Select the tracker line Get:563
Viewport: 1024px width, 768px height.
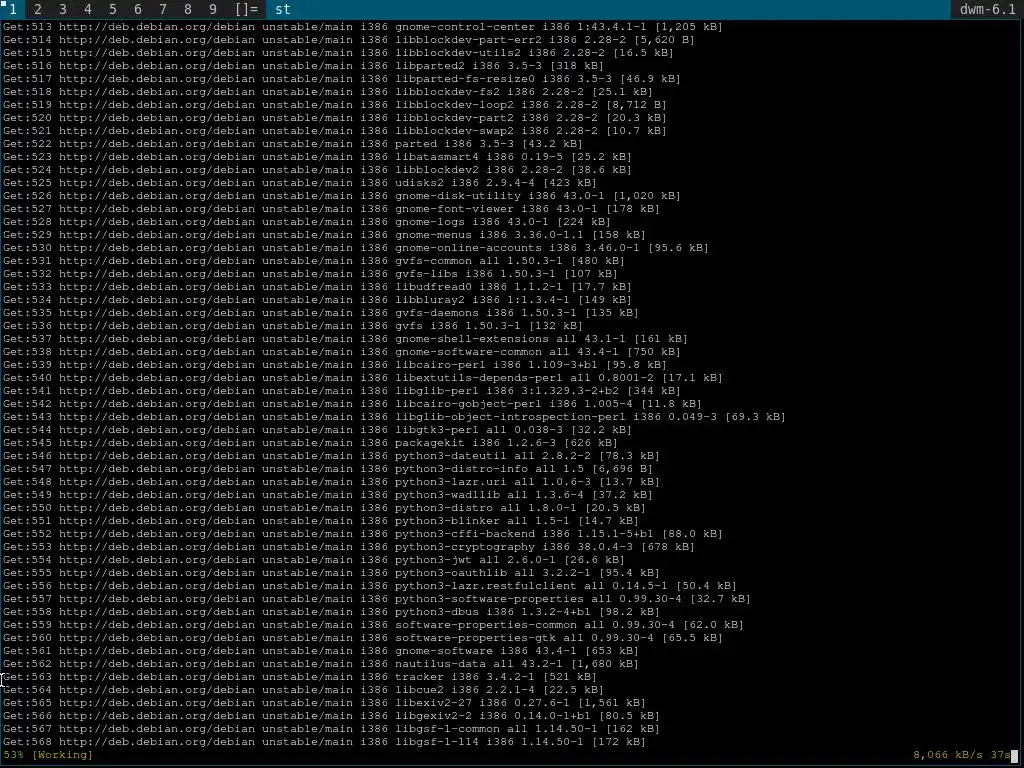click(299, 677)
